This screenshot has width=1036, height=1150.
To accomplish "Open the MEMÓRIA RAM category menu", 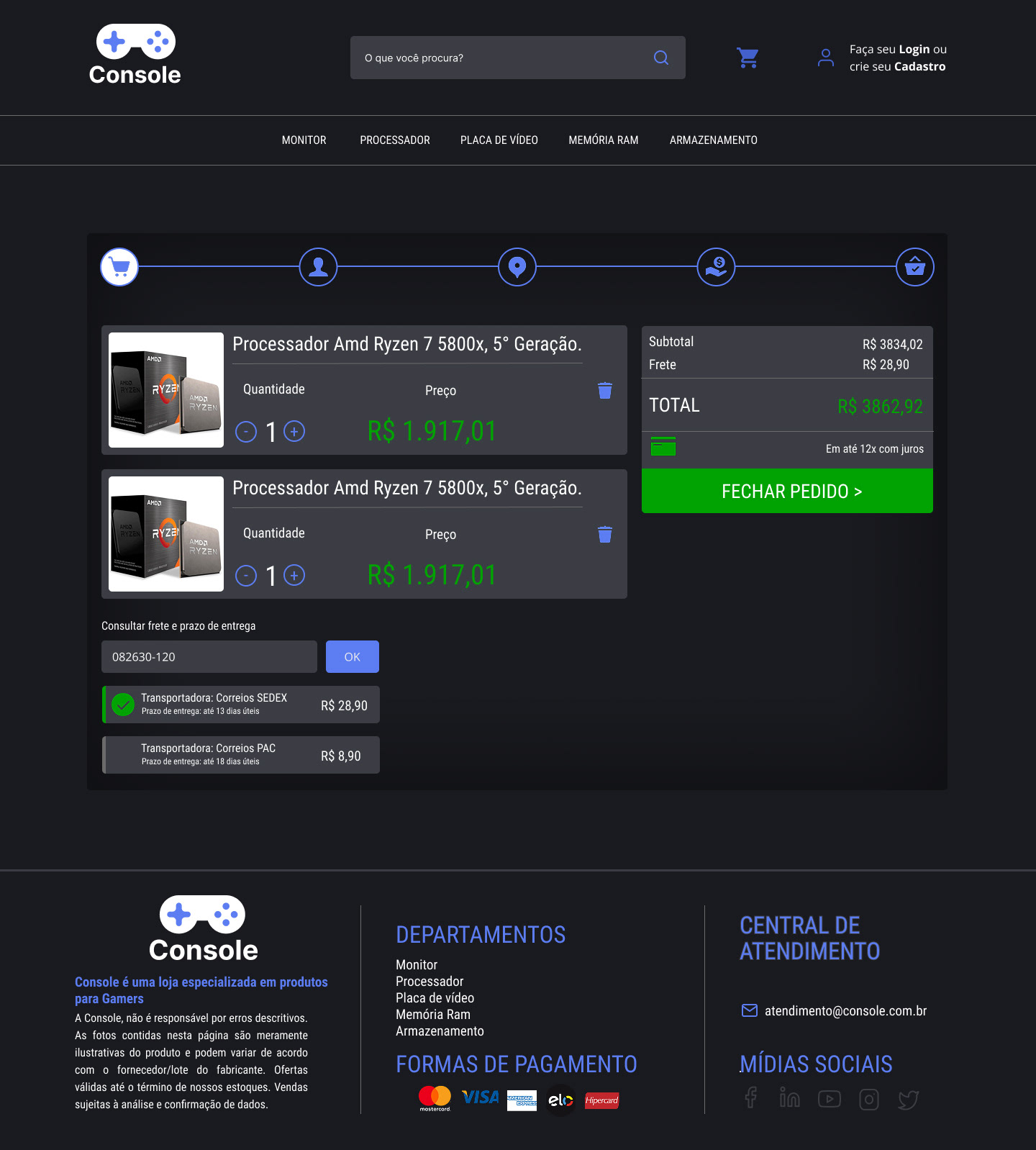I will pyautogui.click(x=604, y=140).
